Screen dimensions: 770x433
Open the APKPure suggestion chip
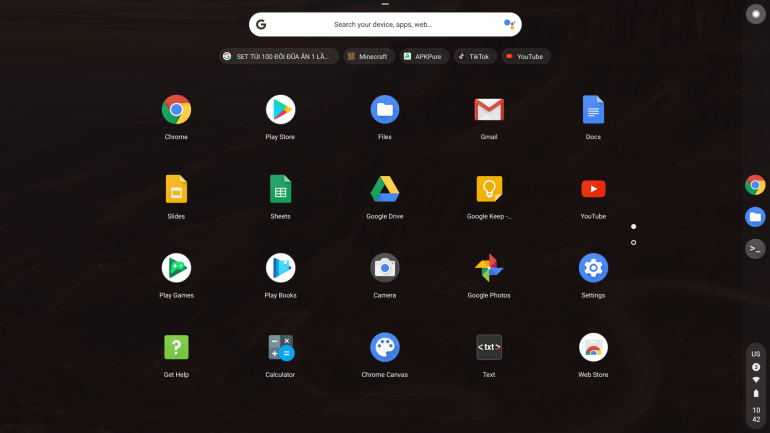coord(424,56)
